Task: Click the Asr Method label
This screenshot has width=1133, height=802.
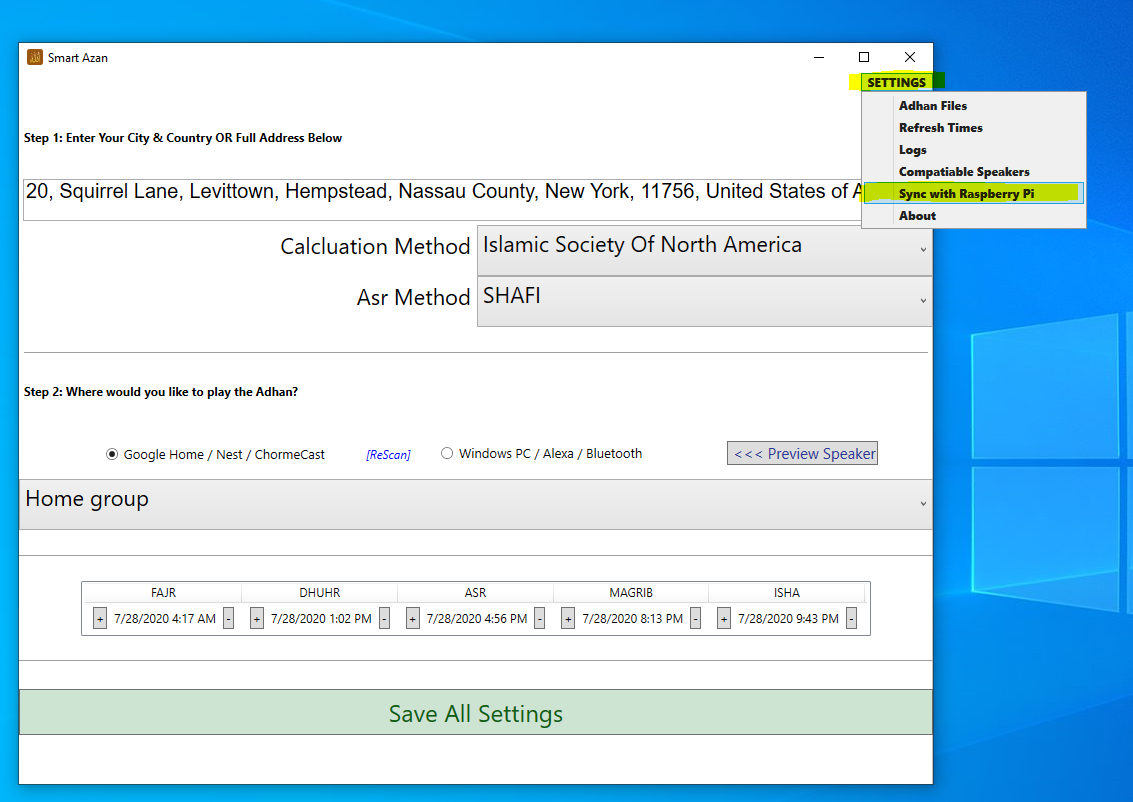Action: (x=413, y=297)
